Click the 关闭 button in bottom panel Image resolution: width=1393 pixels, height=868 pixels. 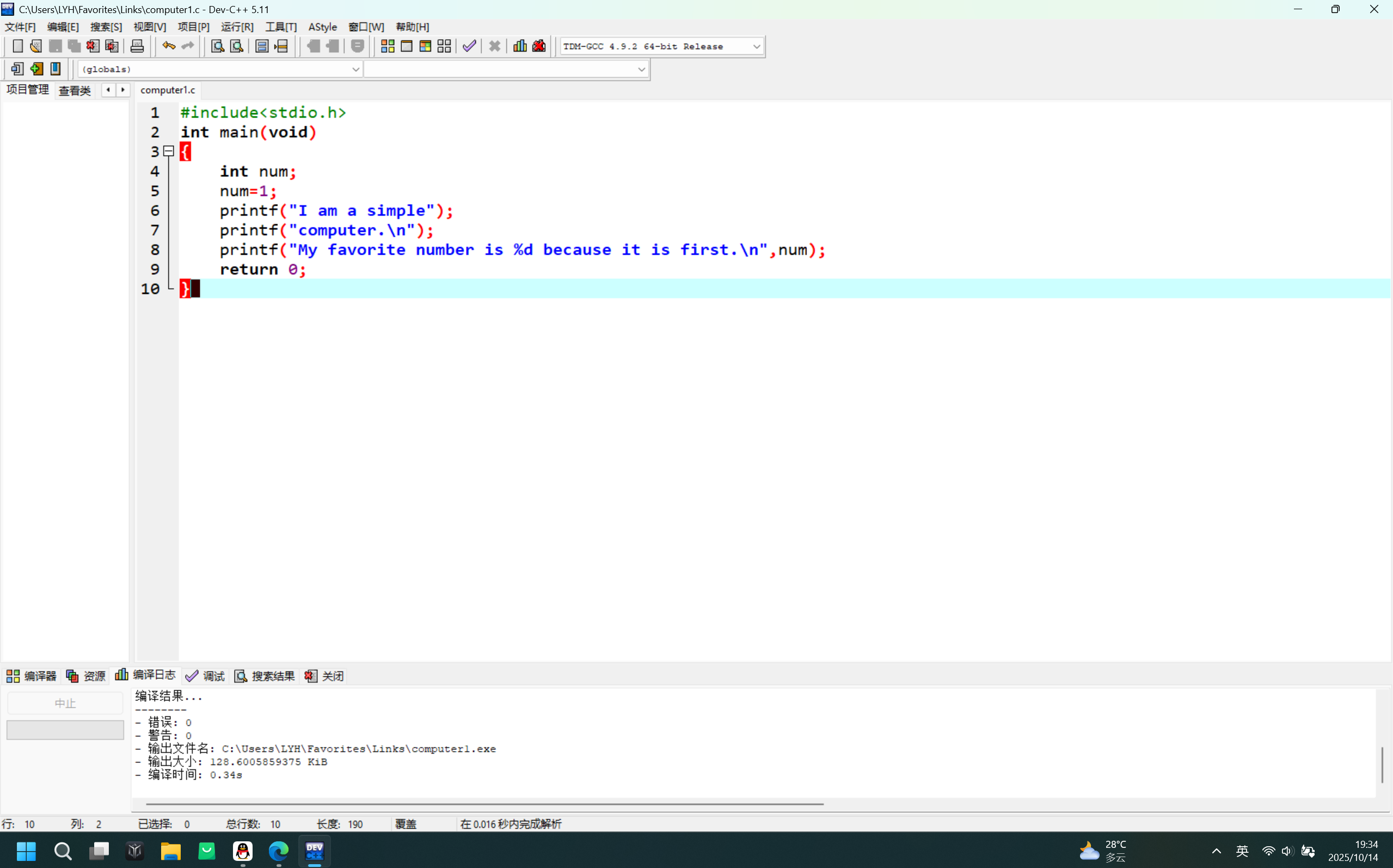(325, 676)
